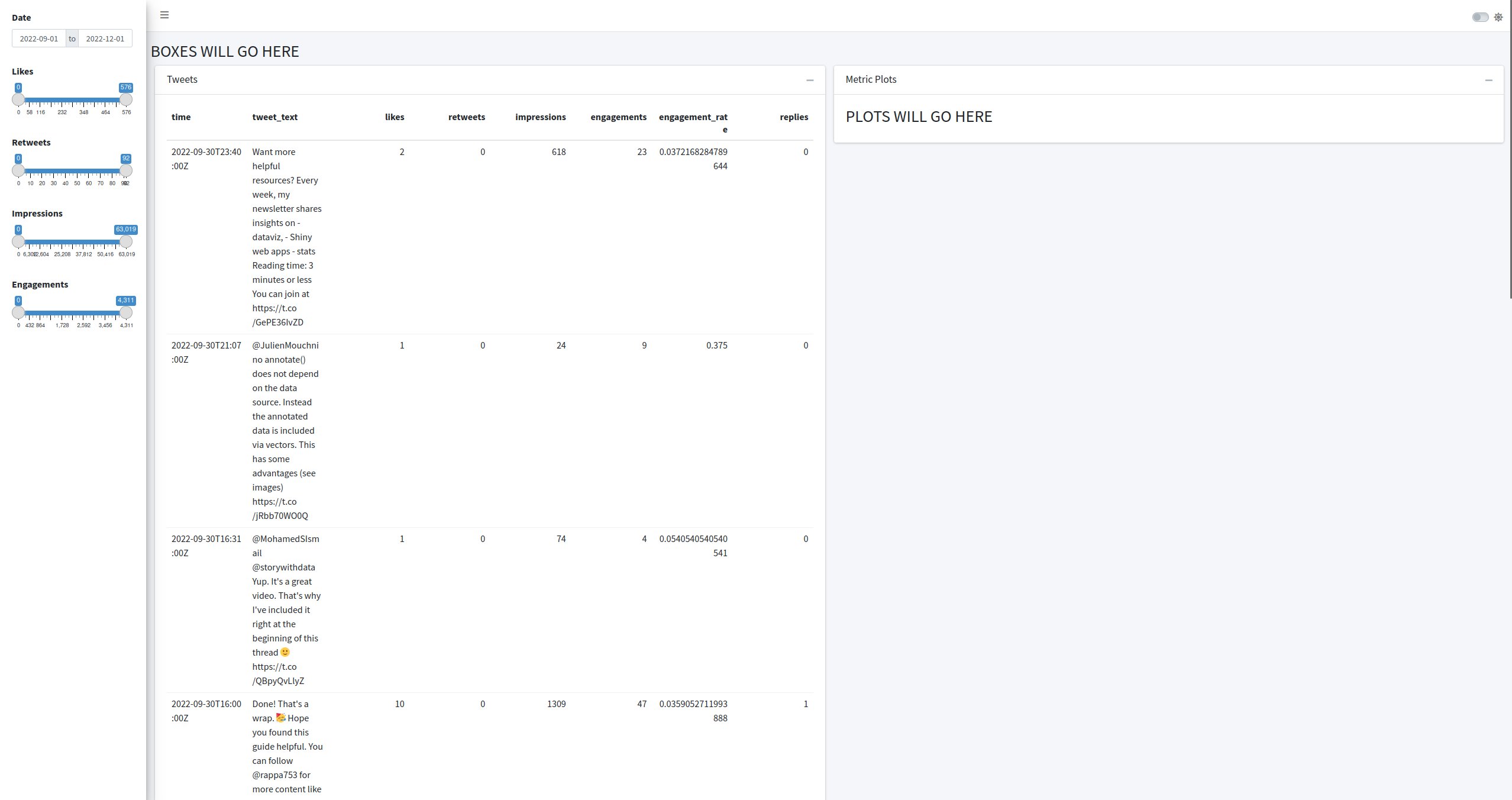The height and width of the screenshot is (800, 1512).
Task: Click the replies column header
Action: 794,117
